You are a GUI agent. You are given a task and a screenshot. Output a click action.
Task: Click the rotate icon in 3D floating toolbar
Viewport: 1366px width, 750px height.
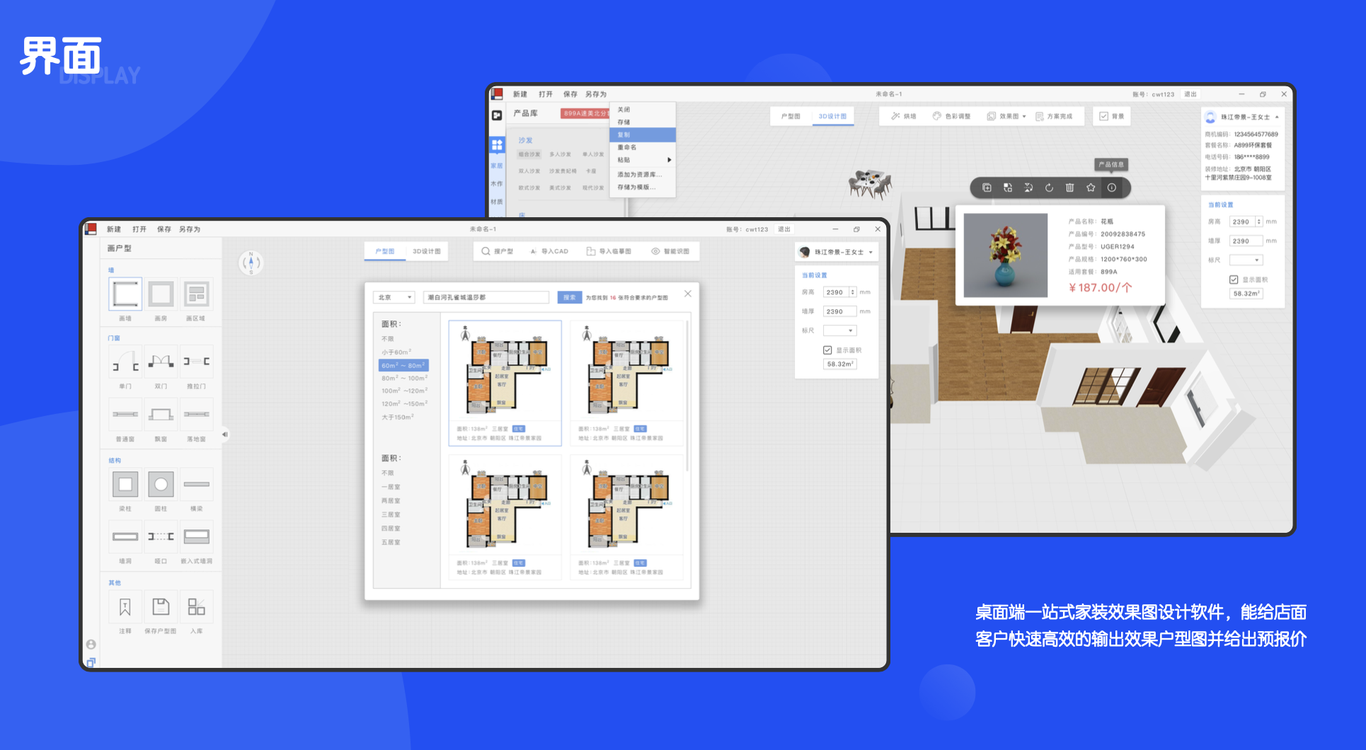pos(1049,187)
